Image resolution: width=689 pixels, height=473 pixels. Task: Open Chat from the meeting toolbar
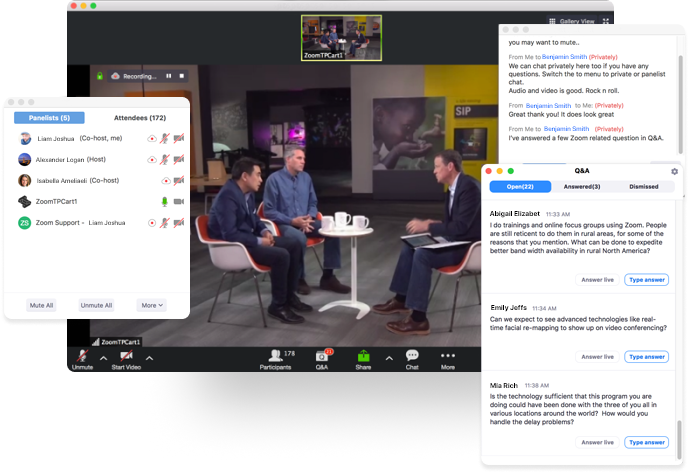412,356
